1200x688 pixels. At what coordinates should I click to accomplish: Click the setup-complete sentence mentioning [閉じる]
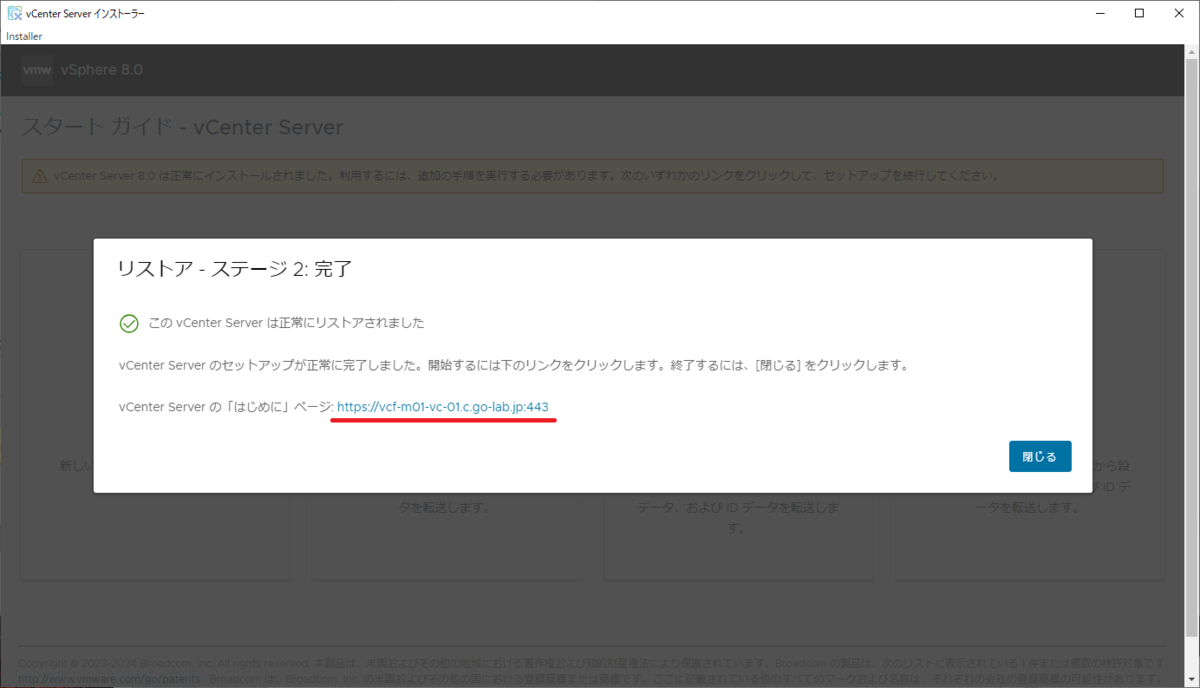pos(513,365)
